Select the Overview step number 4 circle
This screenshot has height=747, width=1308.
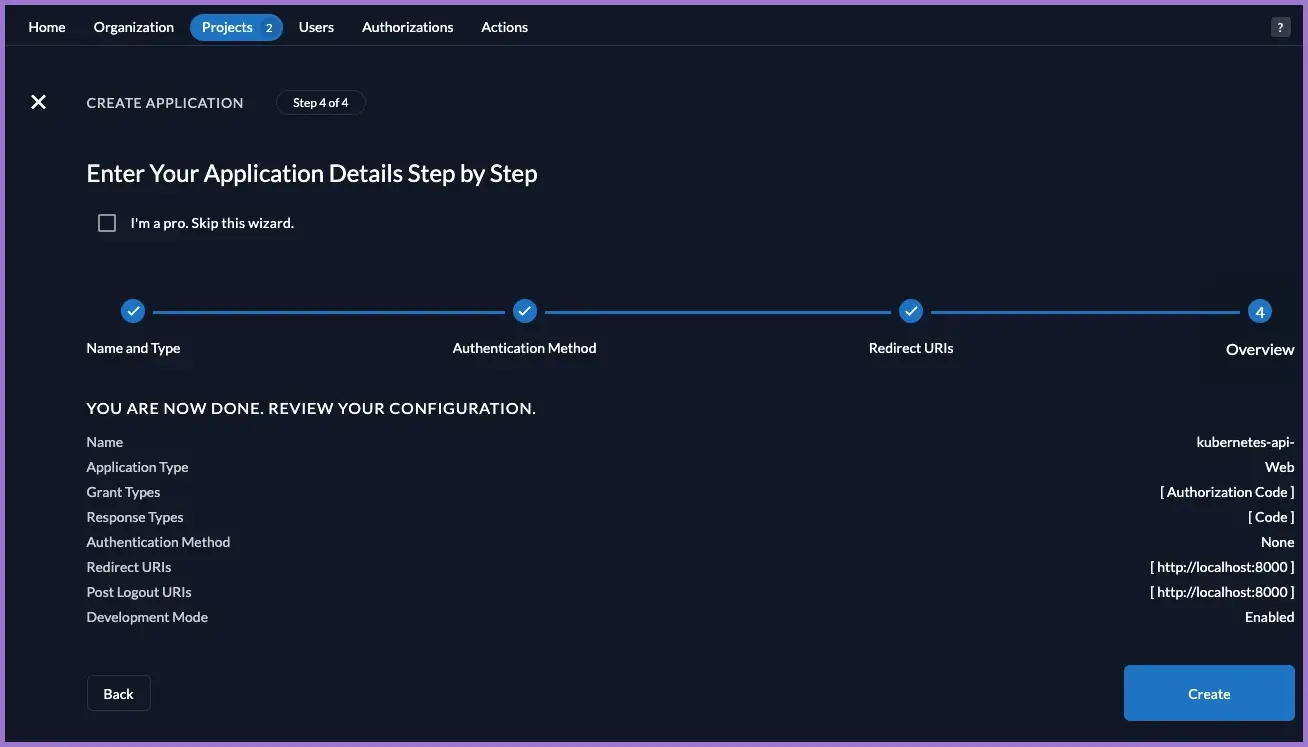tap(1259, 312)
